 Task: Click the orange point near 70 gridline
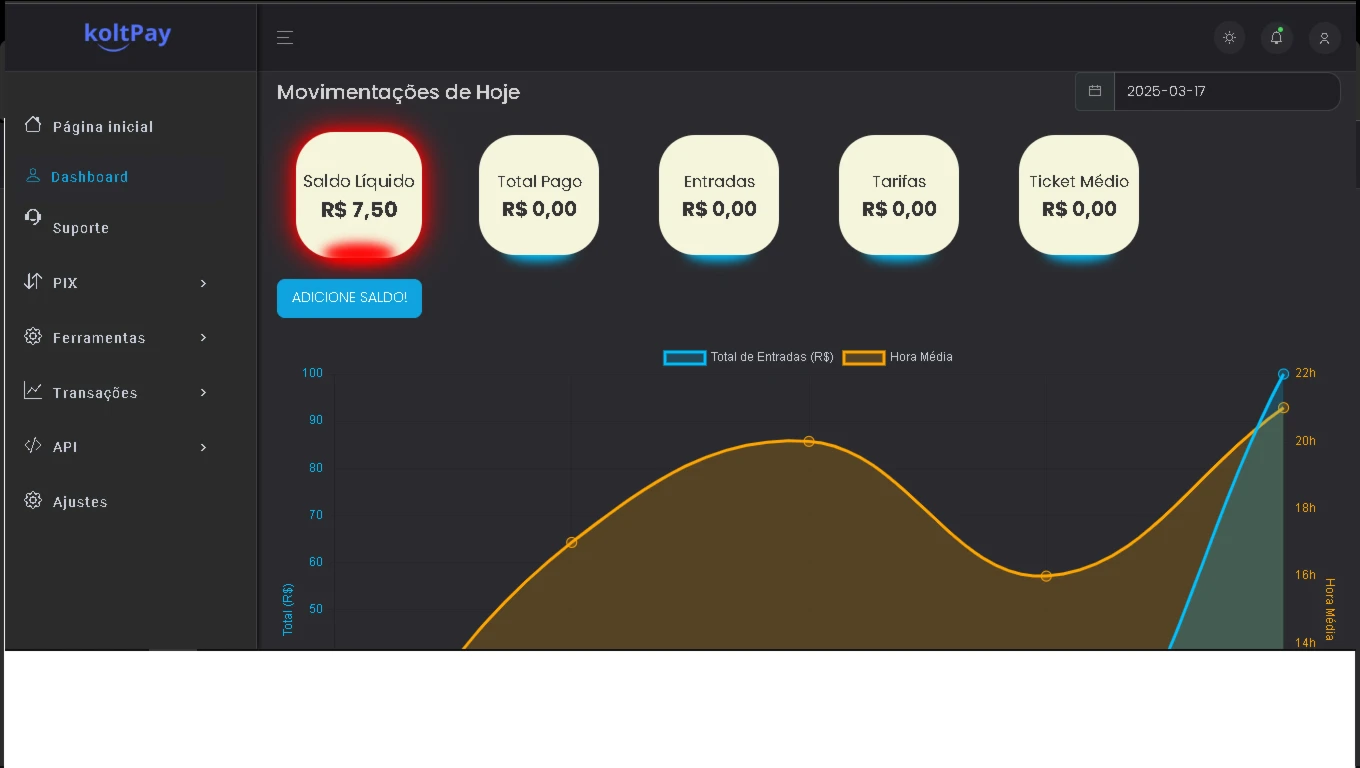[x=572, y=542]
